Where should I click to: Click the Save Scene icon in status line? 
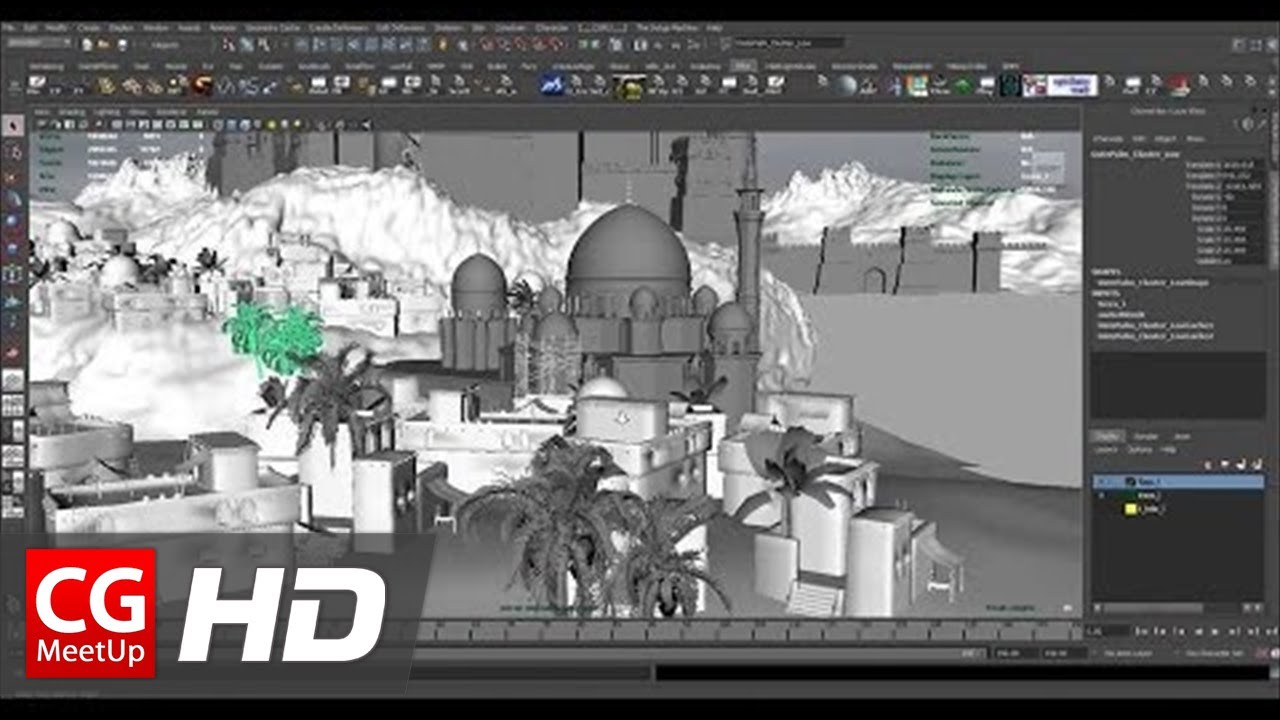tap(122, 44)
